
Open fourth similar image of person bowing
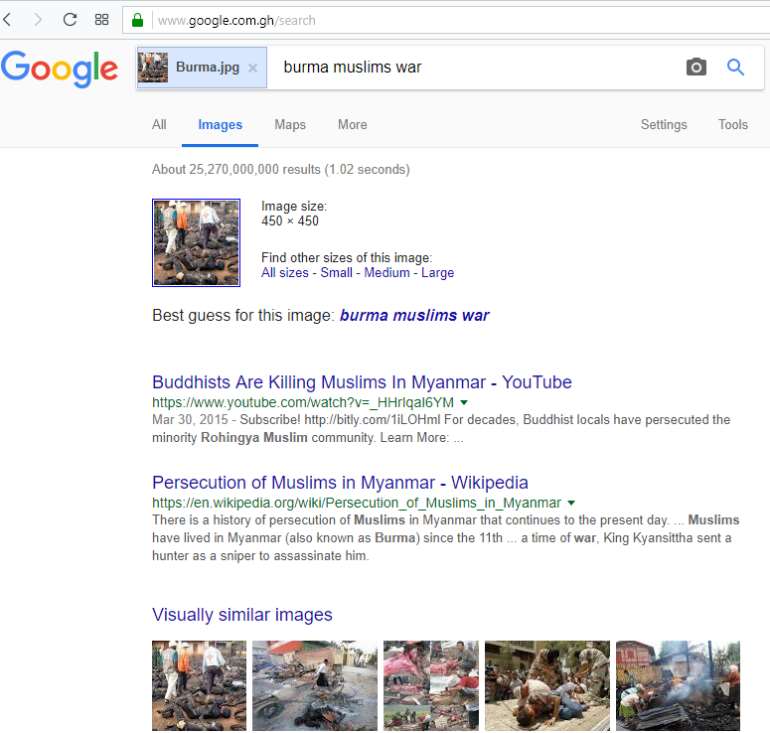click(547, 685)
